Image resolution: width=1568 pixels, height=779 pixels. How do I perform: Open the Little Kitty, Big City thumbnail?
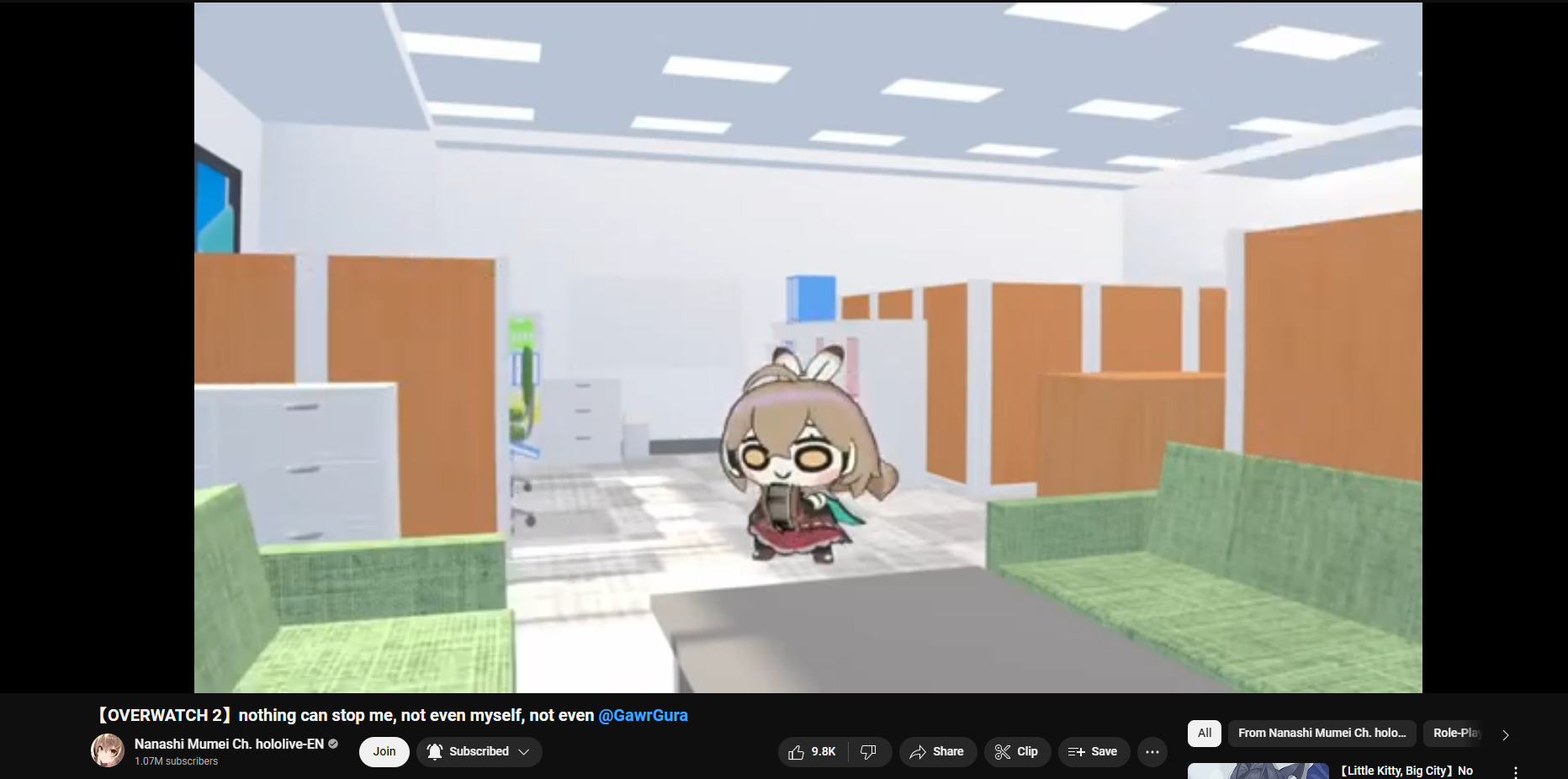[1258, 771]
